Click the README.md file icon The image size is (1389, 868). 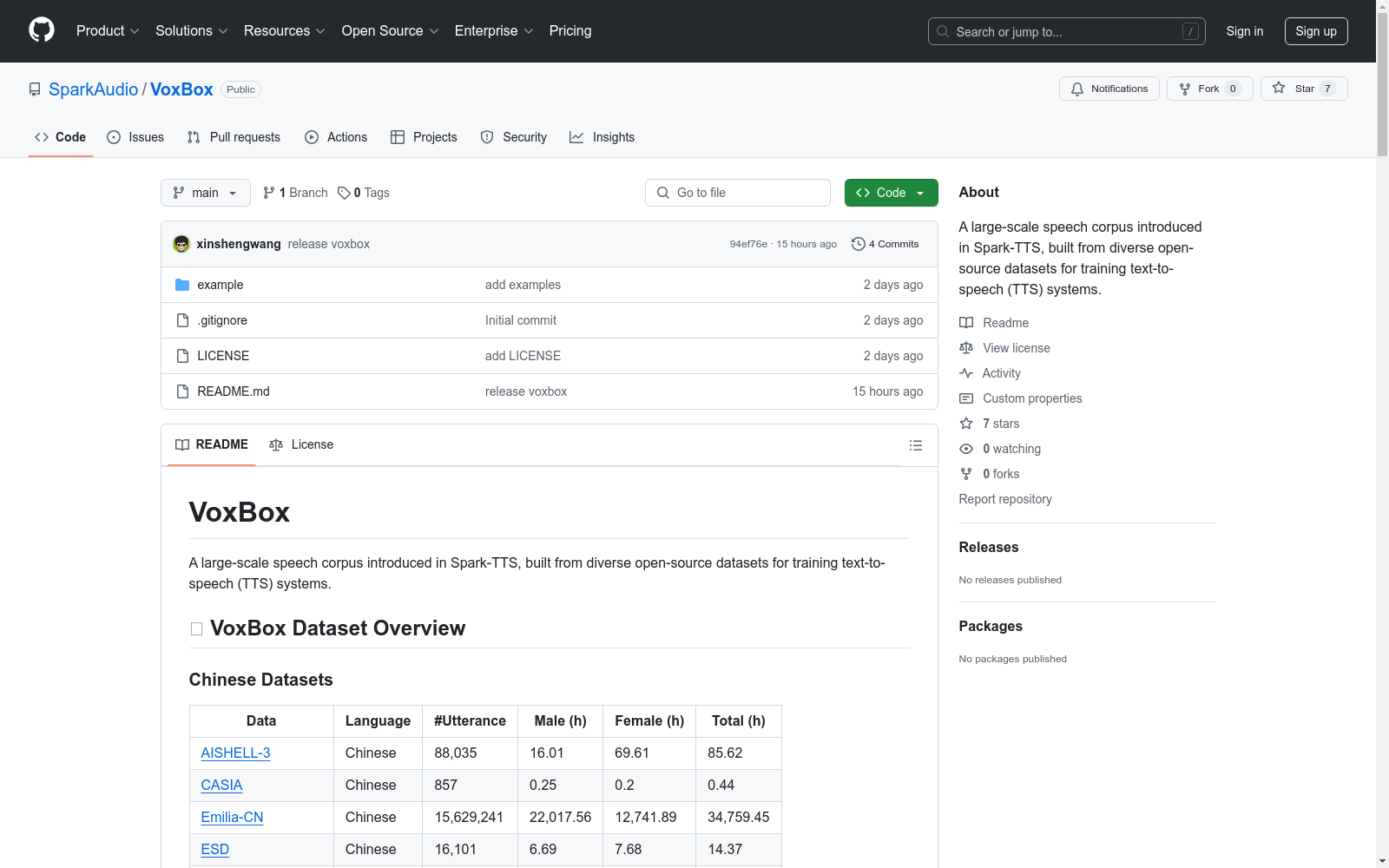click(182, 391)
